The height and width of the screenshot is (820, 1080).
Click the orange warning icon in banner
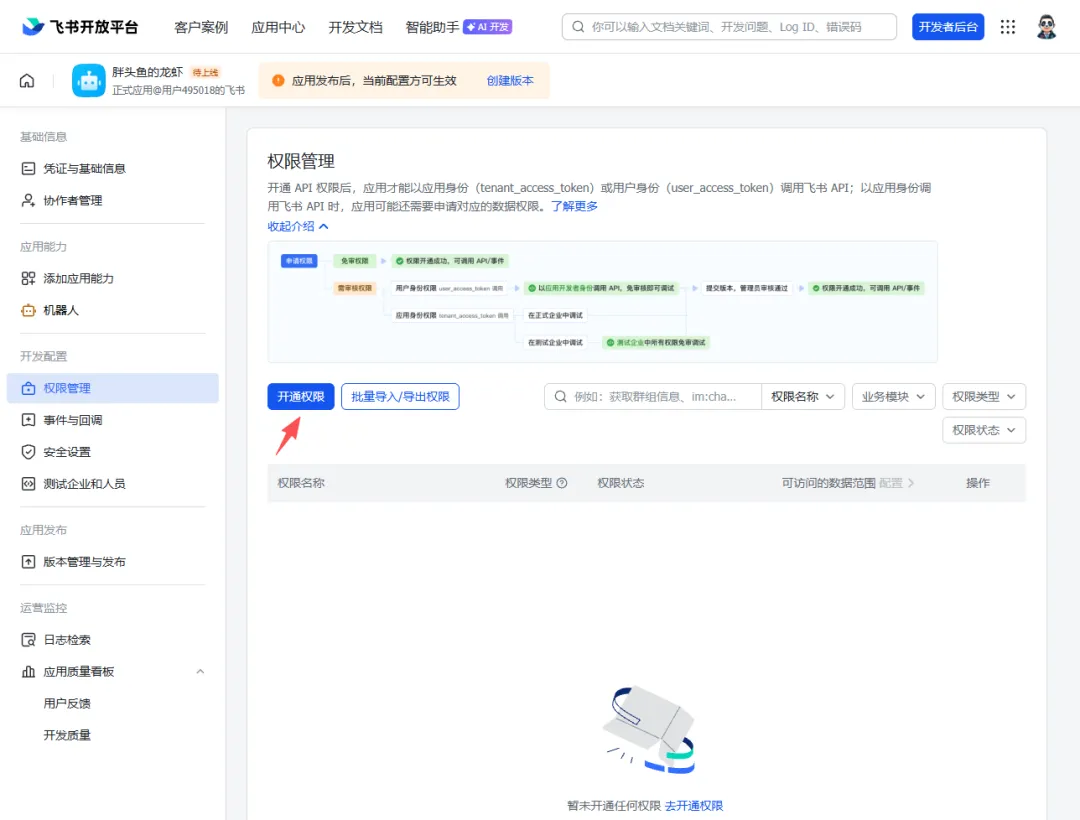pos(278,81)
